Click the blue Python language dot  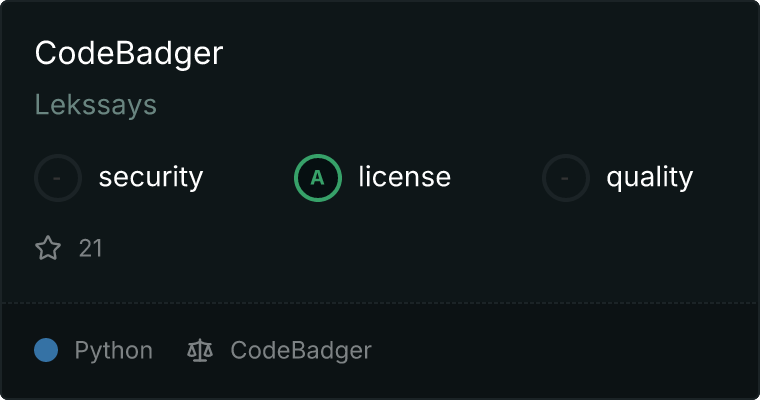click(46, 350)
